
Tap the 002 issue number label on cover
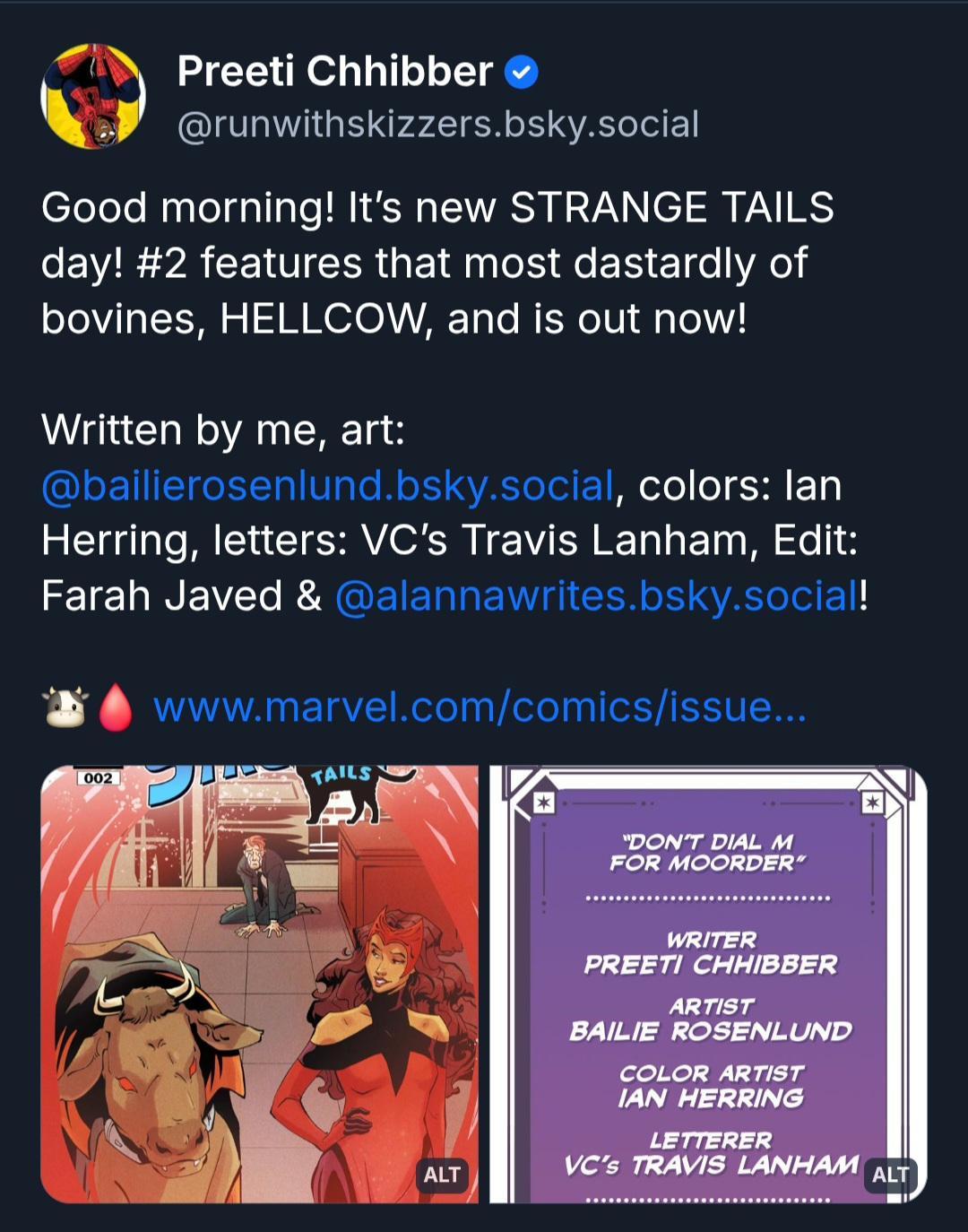point(99,778)
